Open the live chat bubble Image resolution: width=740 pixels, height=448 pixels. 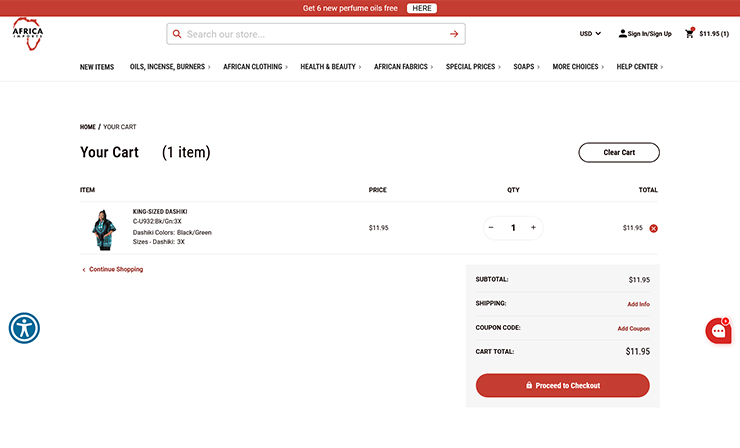[718, 331]
